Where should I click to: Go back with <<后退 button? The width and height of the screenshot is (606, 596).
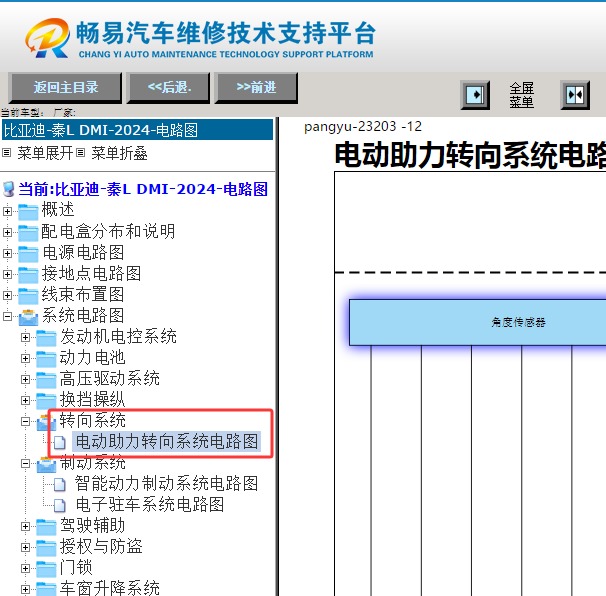point(169,88)
